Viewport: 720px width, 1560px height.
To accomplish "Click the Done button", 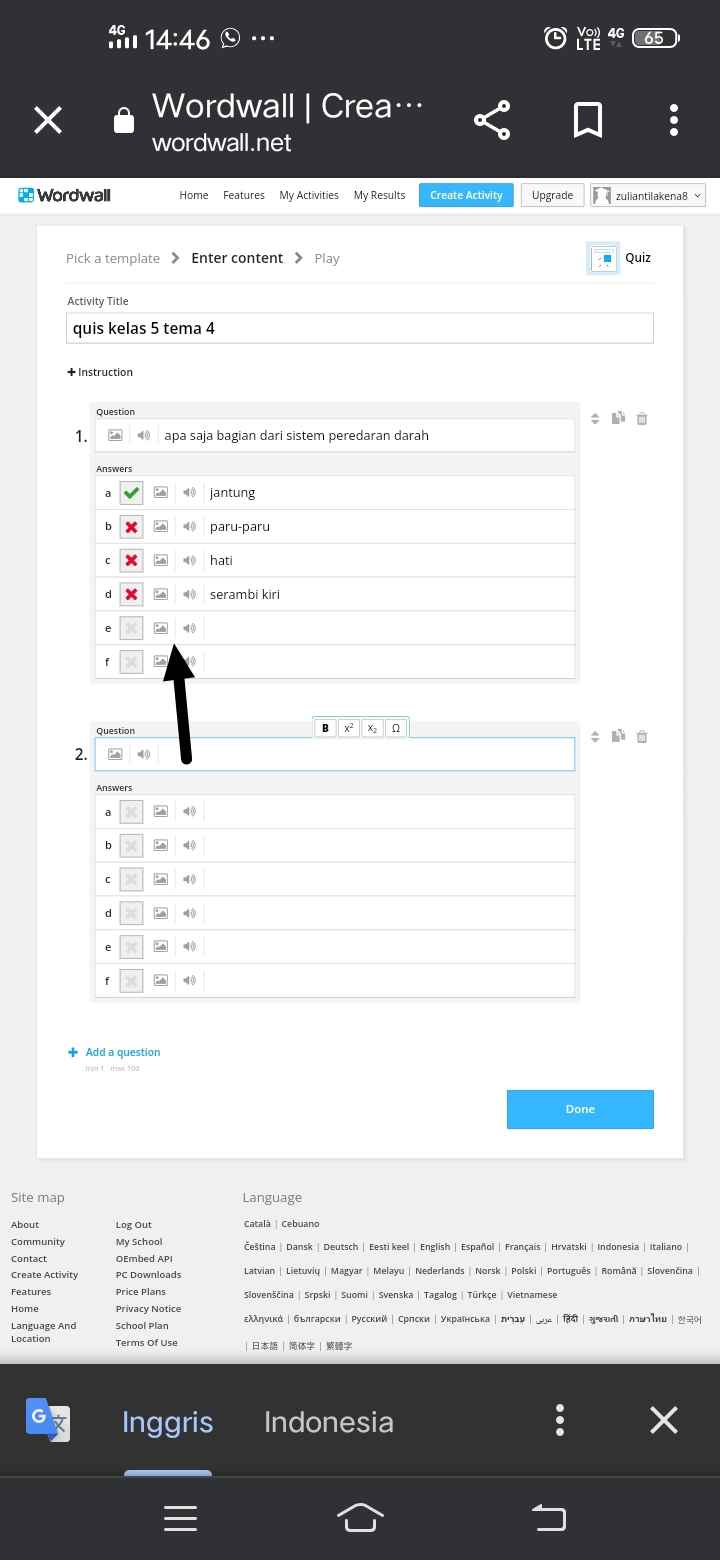I will click(x=580, y=1109).
